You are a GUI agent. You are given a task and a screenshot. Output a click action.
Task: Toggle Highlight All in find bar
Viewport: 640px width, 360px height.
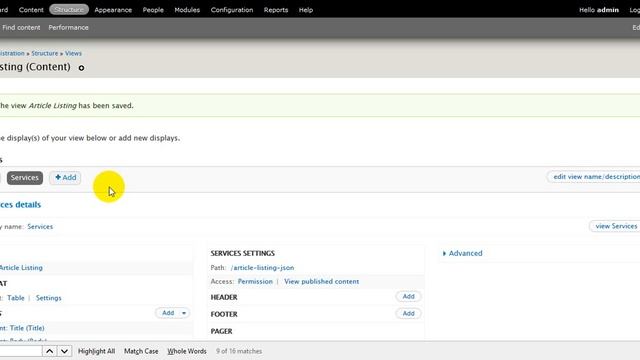tap(96, 351)
